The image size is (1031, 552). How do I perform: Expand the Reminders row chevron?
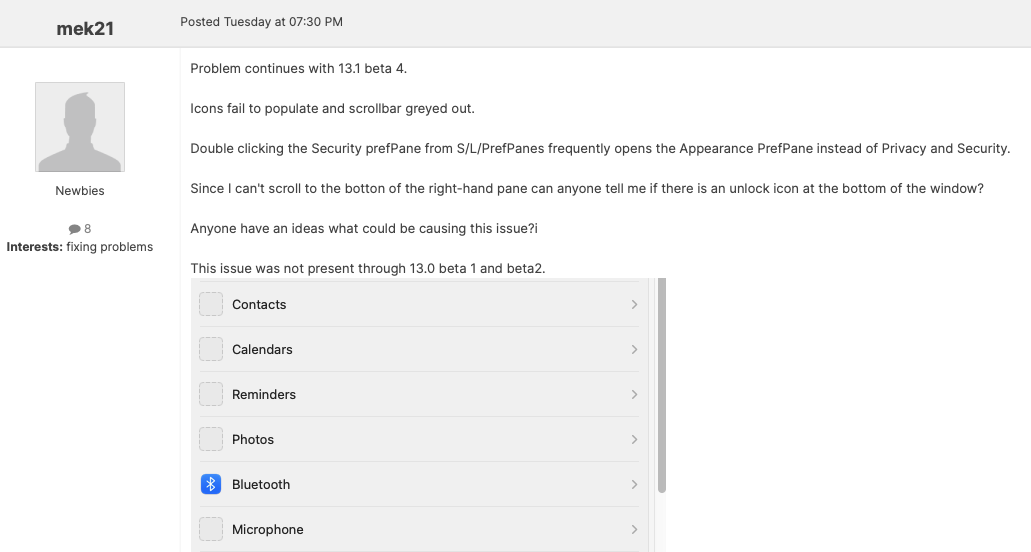(634, 394)
